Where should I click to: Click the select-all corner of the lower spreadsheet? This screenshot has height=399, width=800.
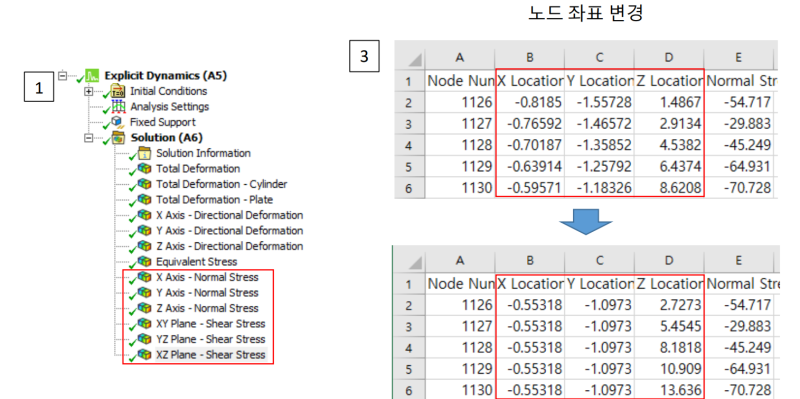410,261
